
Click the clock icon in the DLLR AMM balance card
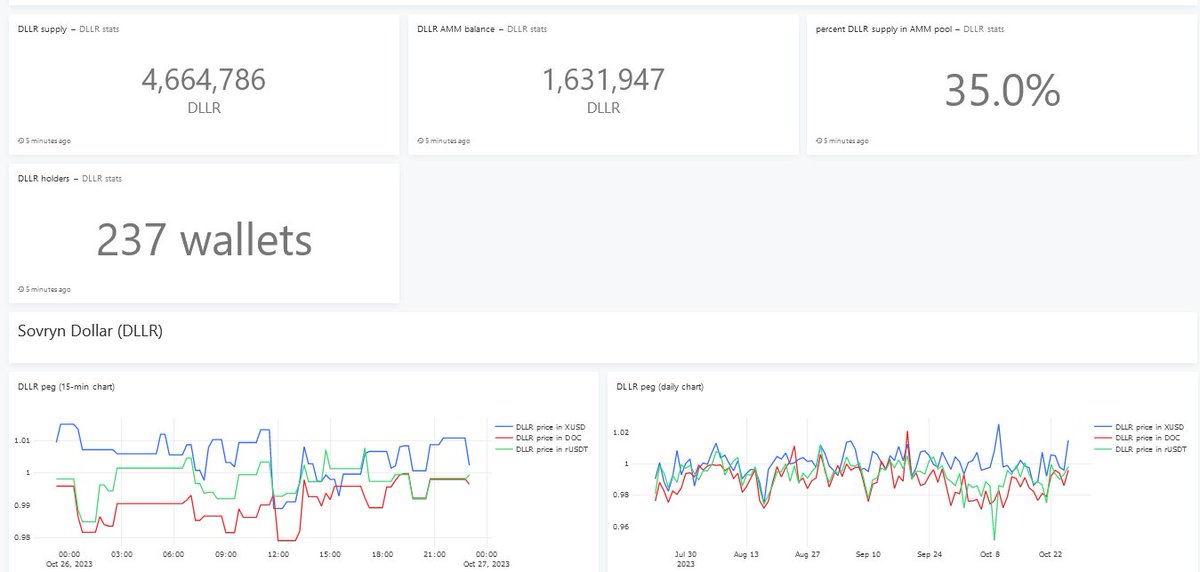point(421,141)
